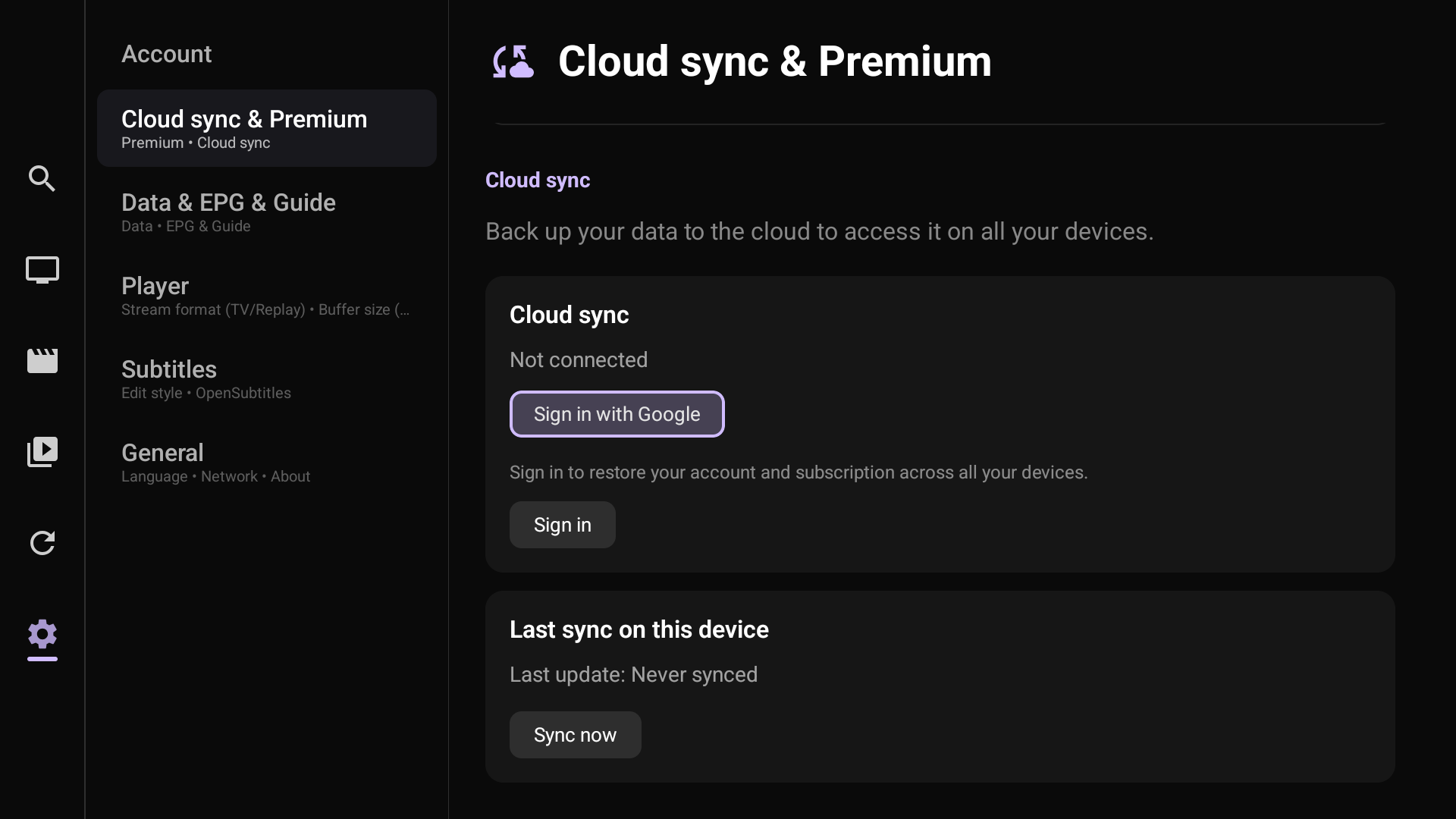Screen dimensions: 1456x819
Task: Select the Live TV monitor icon
Action: (42, 270)
